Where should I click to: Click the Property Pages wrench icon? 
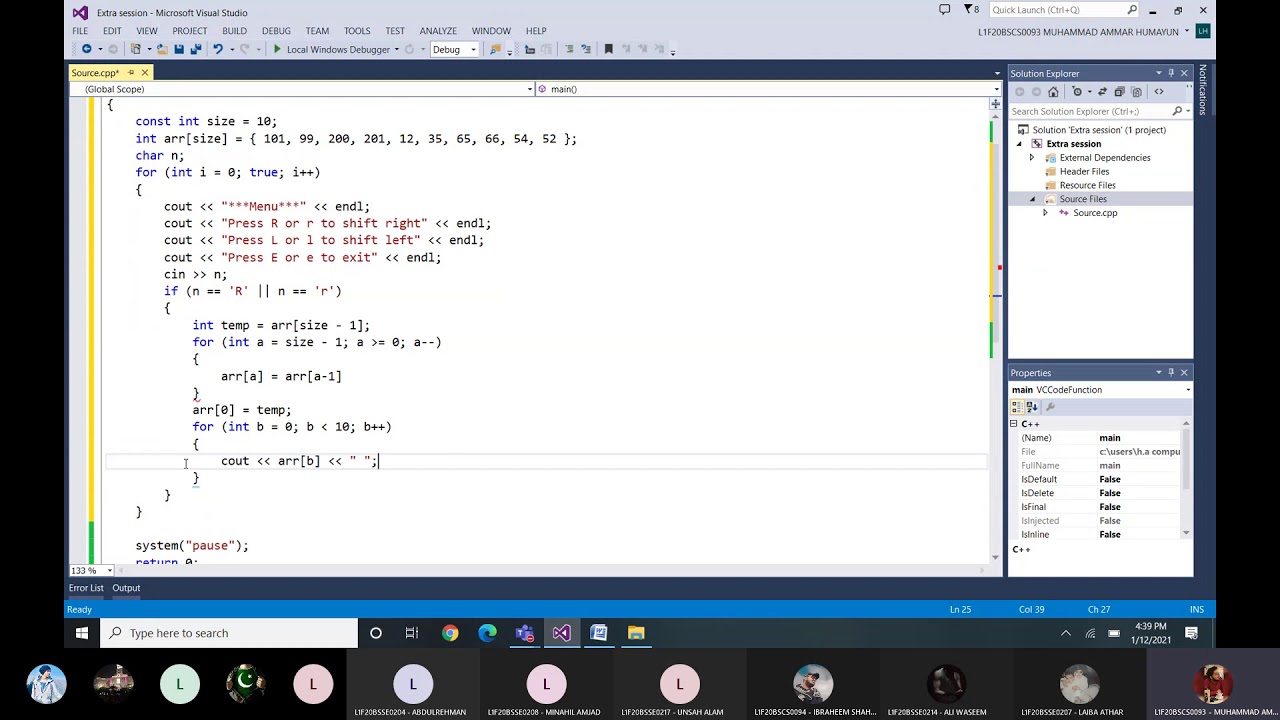point(1050,407)
